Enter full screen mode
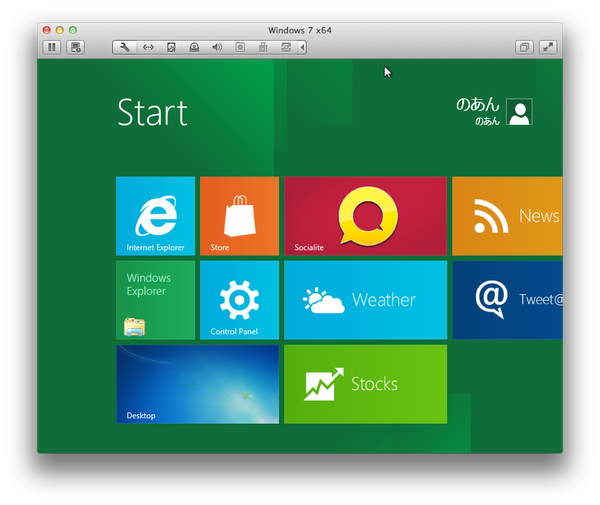 548,47
